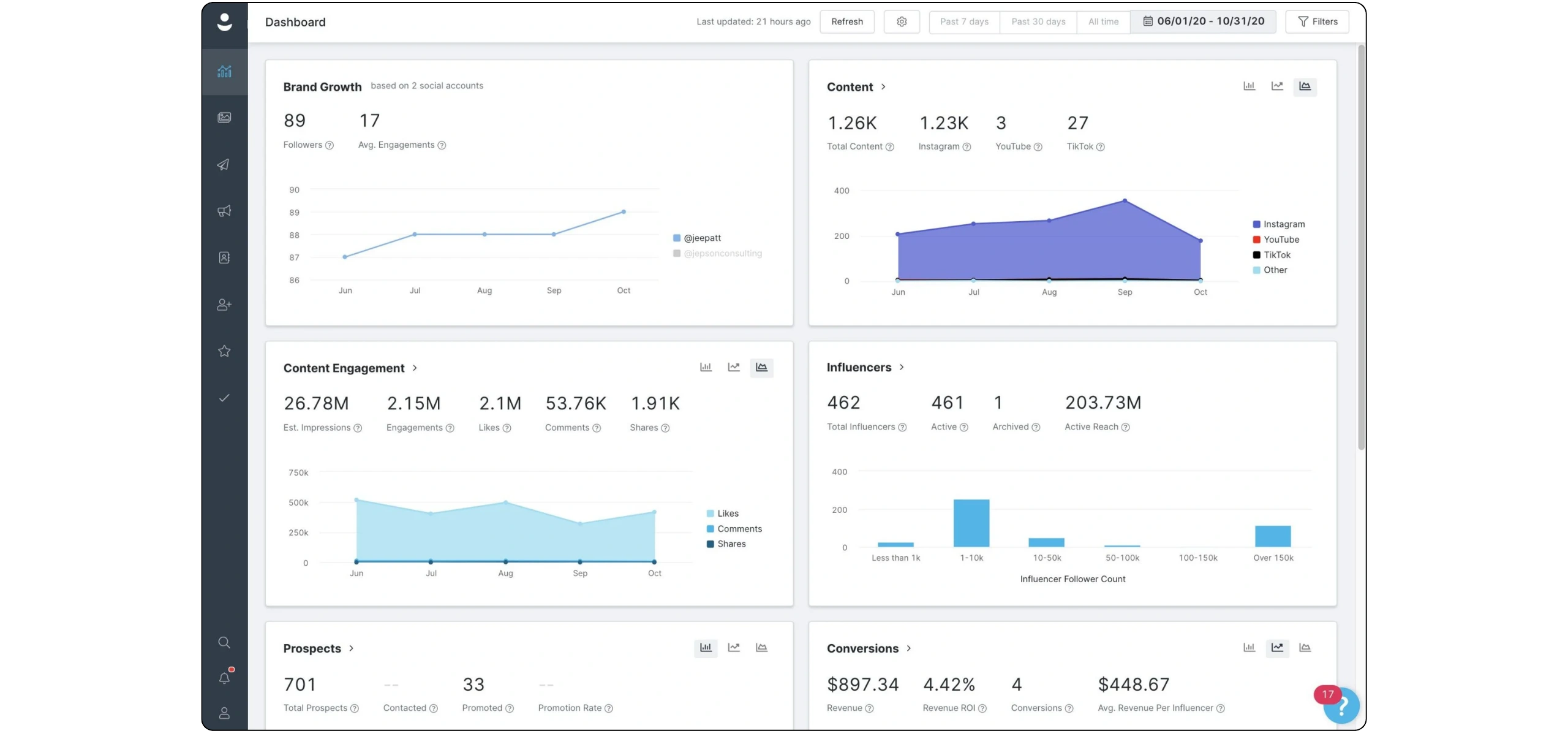Screen dimensions: 1568x736
Task: Open the notifications bell icon
Action: (224, 678)
